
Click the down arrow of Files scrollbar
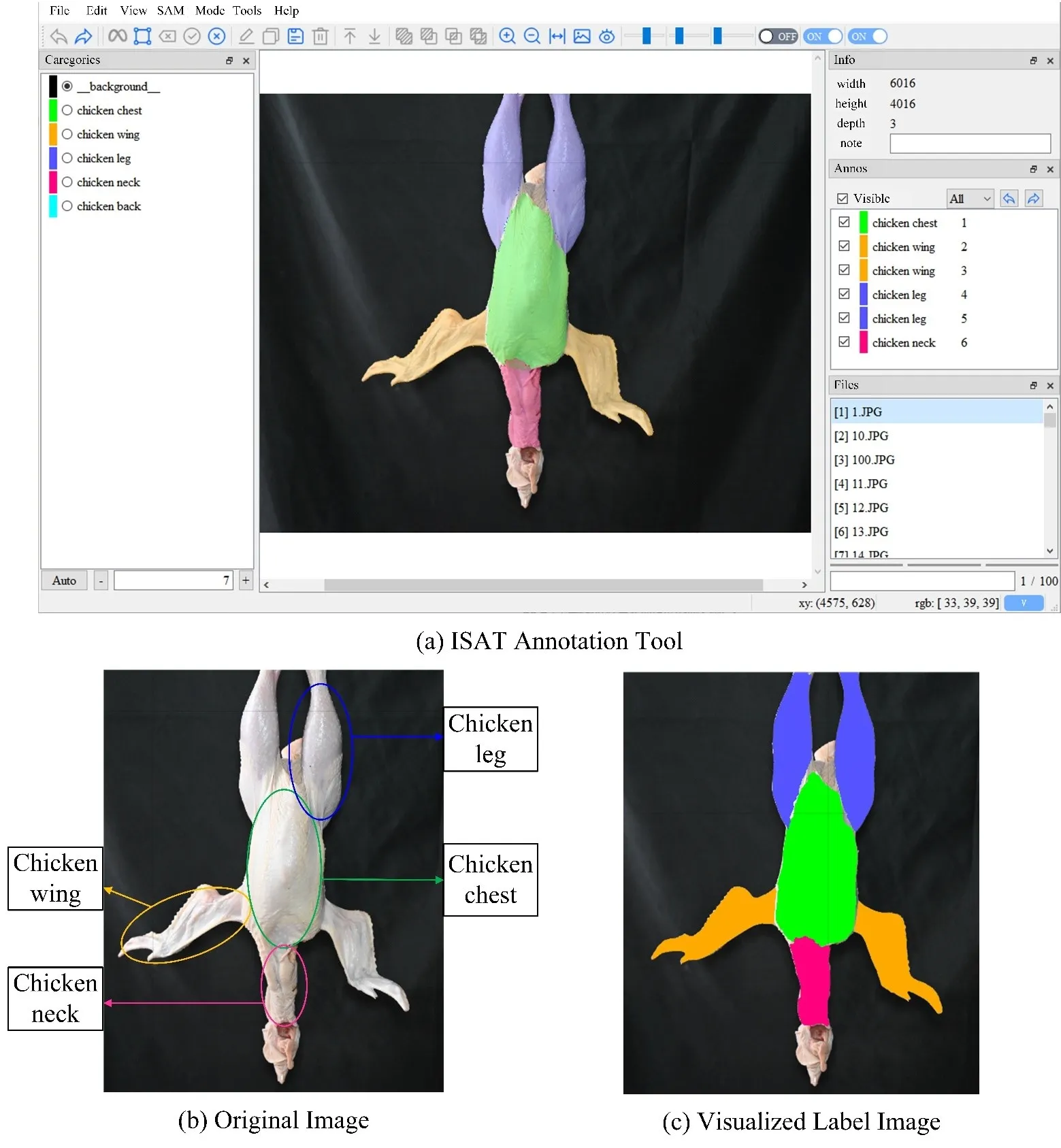point(1050,551)
